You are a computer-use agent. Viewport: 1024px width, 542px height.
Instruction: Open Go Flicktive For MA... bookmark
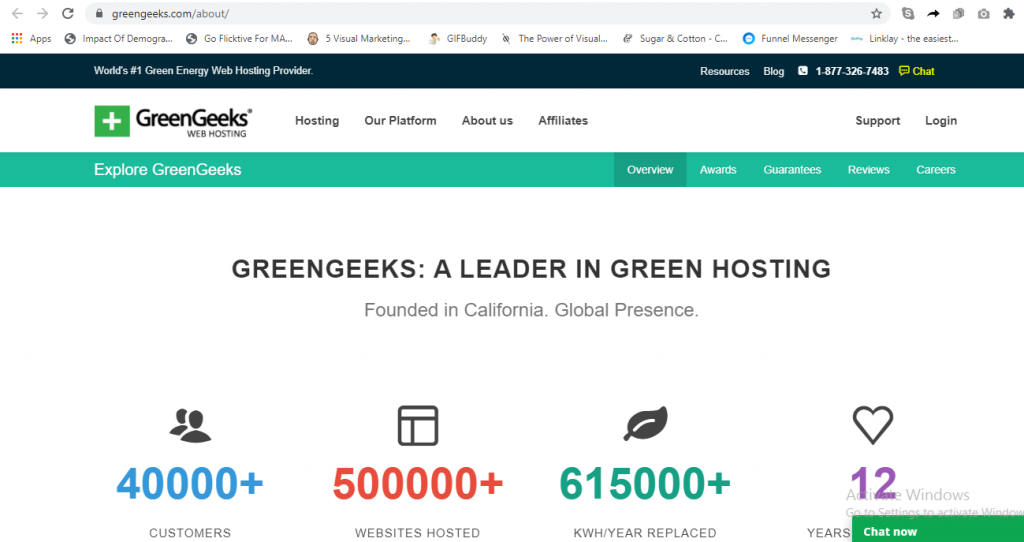[x=239, y=39]
